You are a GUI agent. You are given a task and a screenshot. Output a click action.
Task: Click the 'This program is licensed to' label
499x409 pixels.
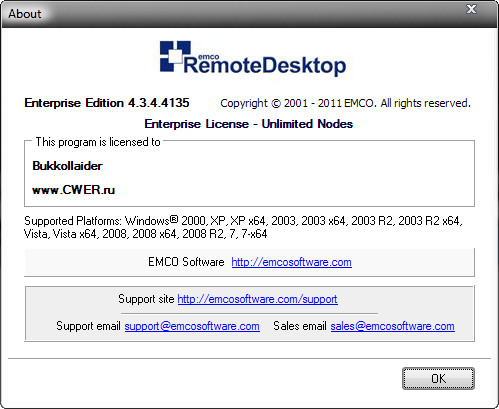point(98,142)
